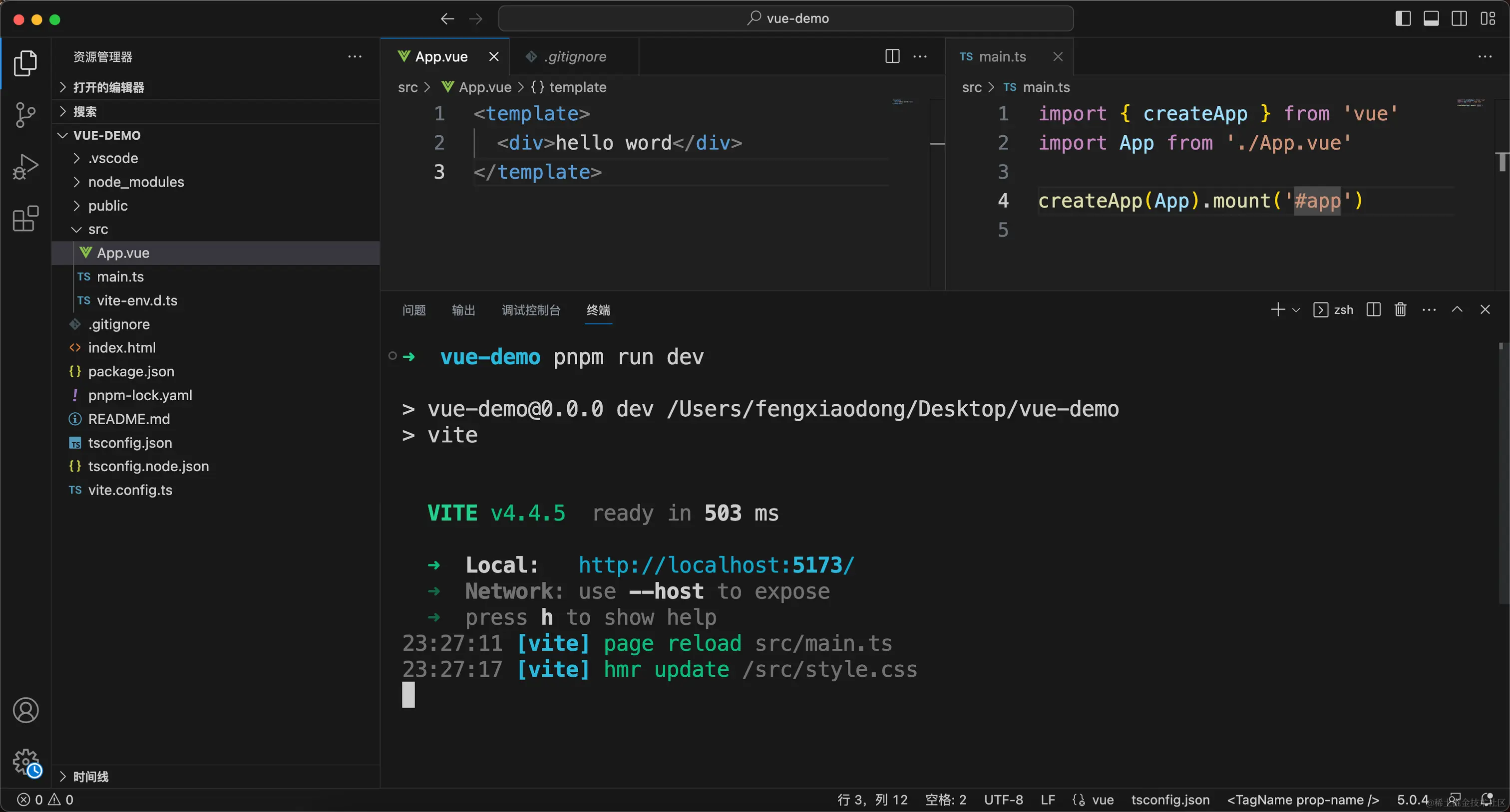The width and height of the screenshot is (1510, 812).
Task: Close the terminal panel
Action: 1485,309
